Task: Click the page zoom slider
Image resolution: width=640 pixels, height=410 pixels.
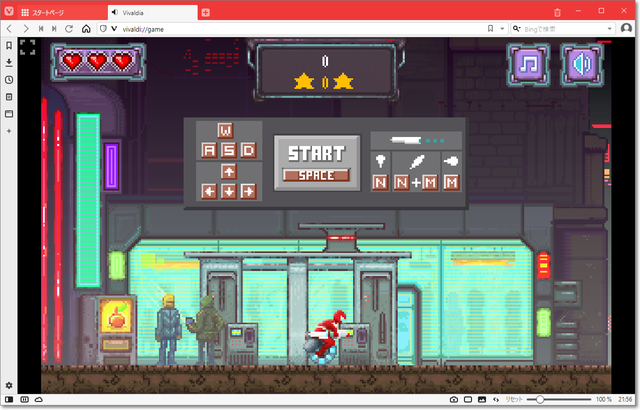Action: click(560, 399)
